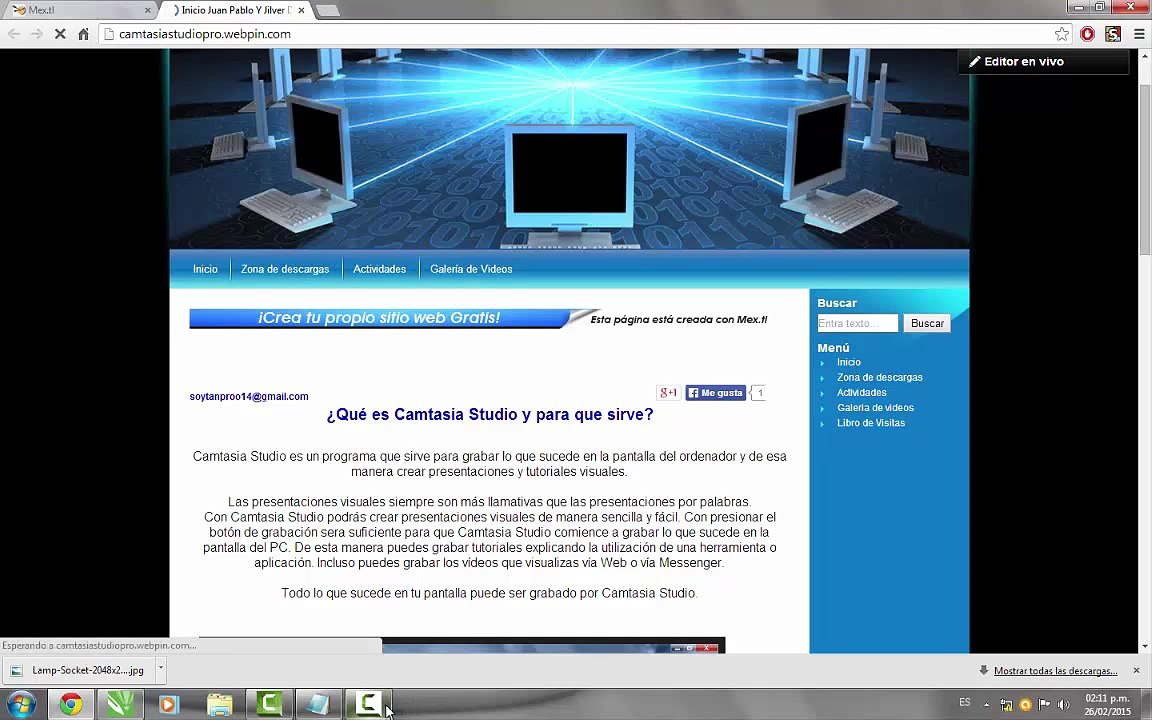The height and width of the screenshot is (720, 1152).
Task: Open Zona de descargas in the navigation bar
Action: [285, 269]
